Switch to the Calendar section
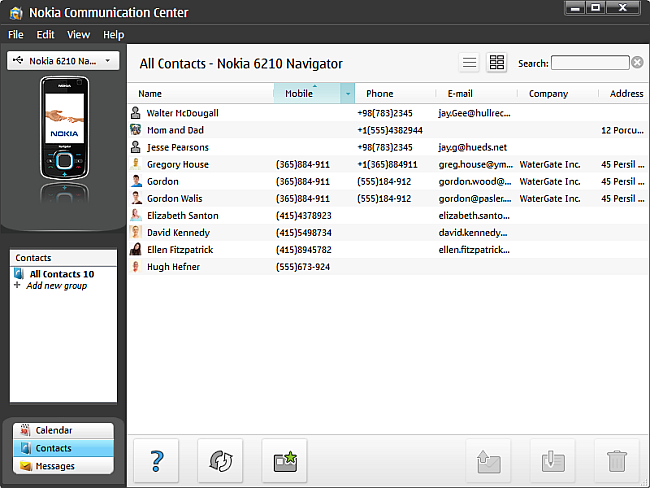 pos(63,430)
